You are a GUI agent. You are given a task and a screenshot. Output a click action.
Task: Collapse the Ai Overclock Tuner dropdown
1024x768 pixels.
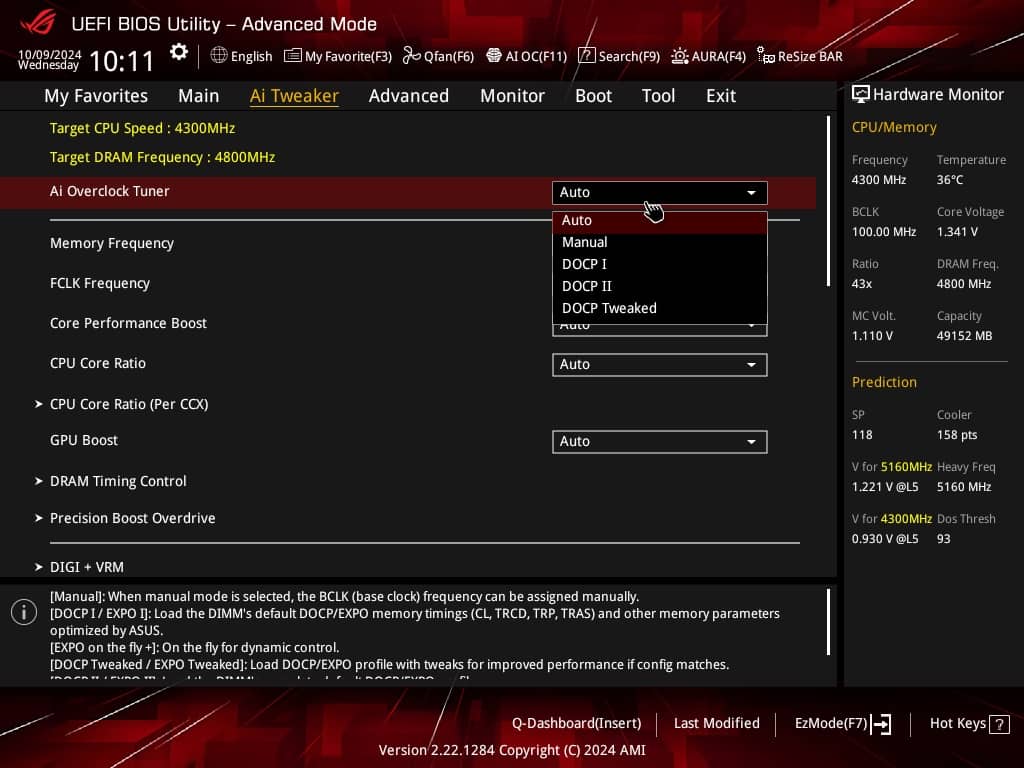pyautogui.click(x=660, y=193)
